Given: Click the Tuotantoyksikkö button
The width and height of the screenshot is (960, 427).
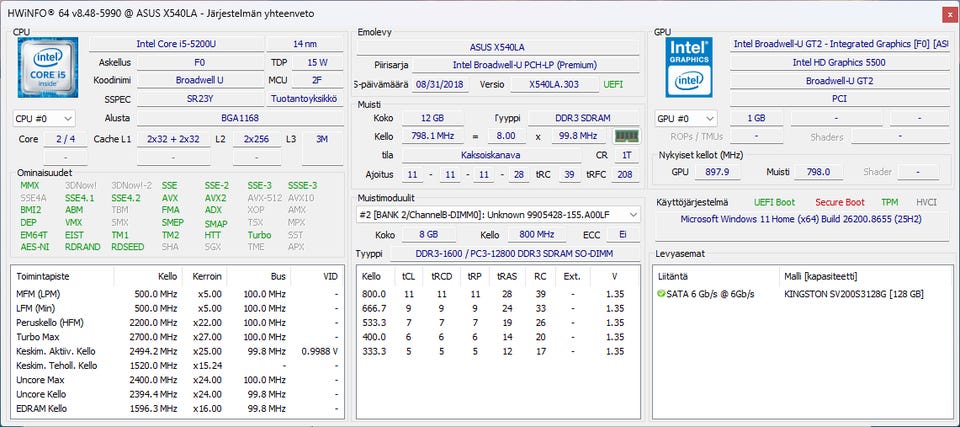Looking at the screenshot, I should pyautogui.click(x=304, y=99).
